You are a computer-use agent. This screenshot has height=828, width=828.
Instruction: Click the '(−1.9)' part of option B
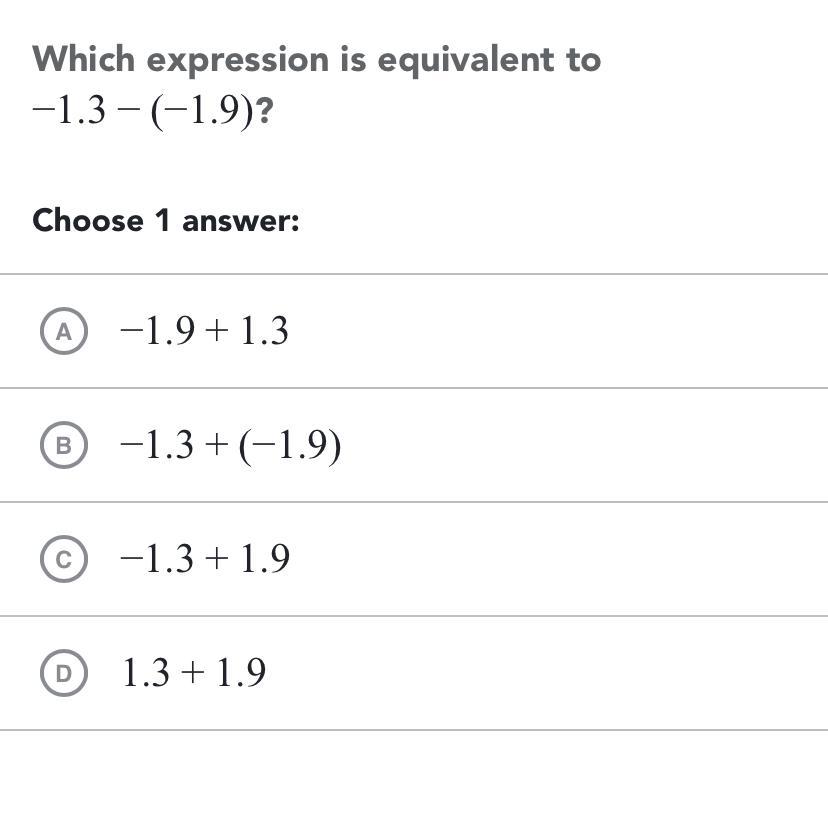click(290, 445)
